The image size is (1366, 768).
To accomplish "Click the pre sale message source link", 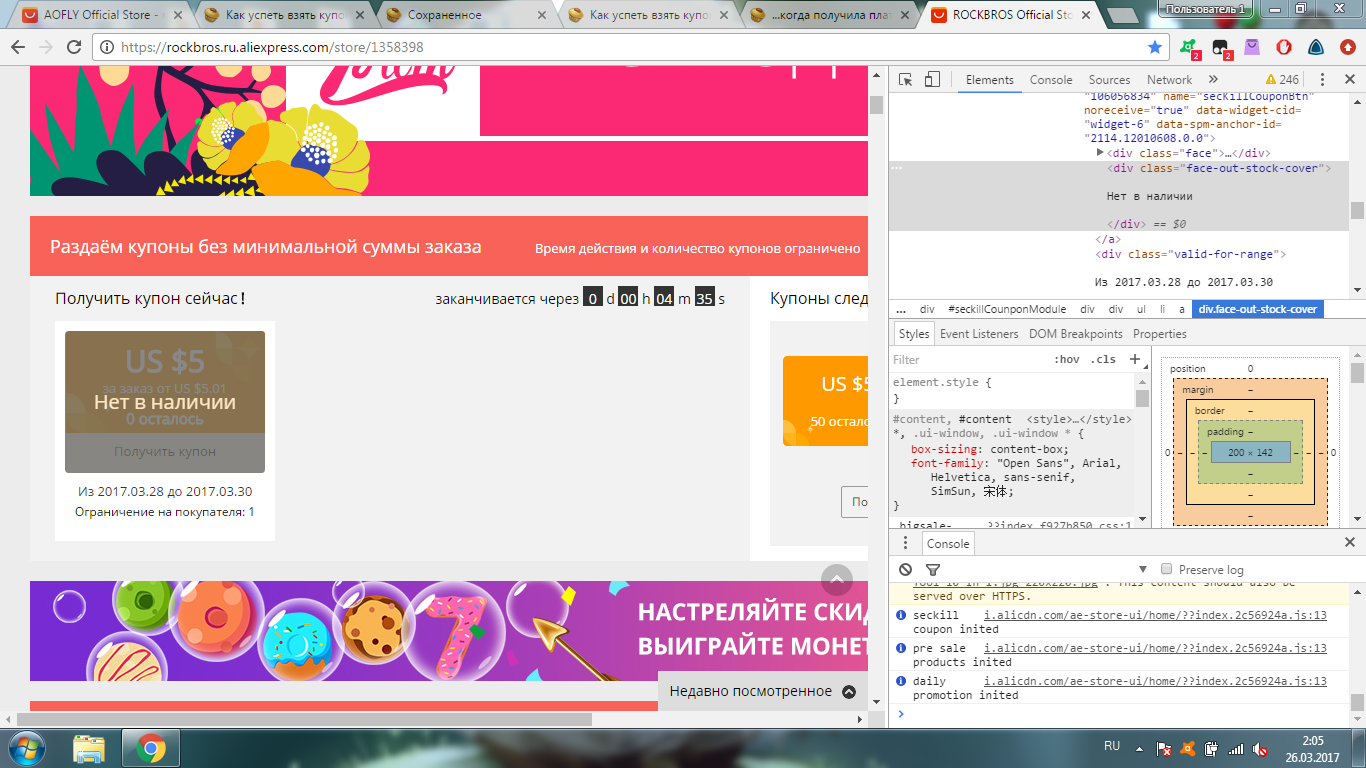I will (1155, 649).
